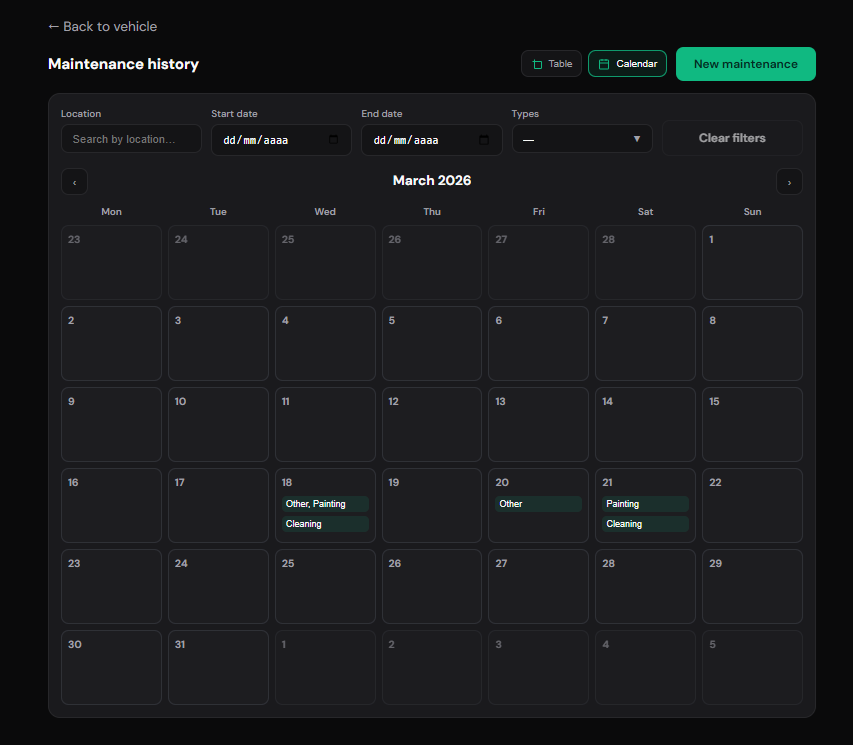Select the greyed April 1 cell in last row

[x=325, y=668]
